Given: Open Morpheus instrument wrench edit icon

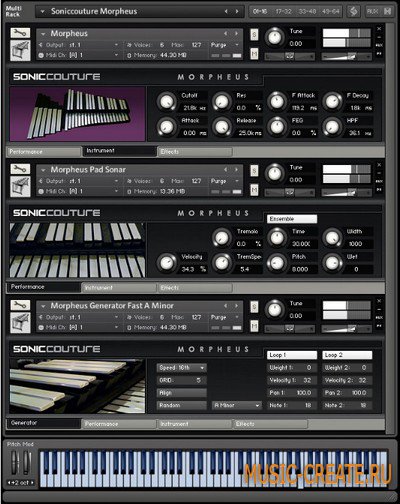Looking at the screenshot, I should coord(20,33).
